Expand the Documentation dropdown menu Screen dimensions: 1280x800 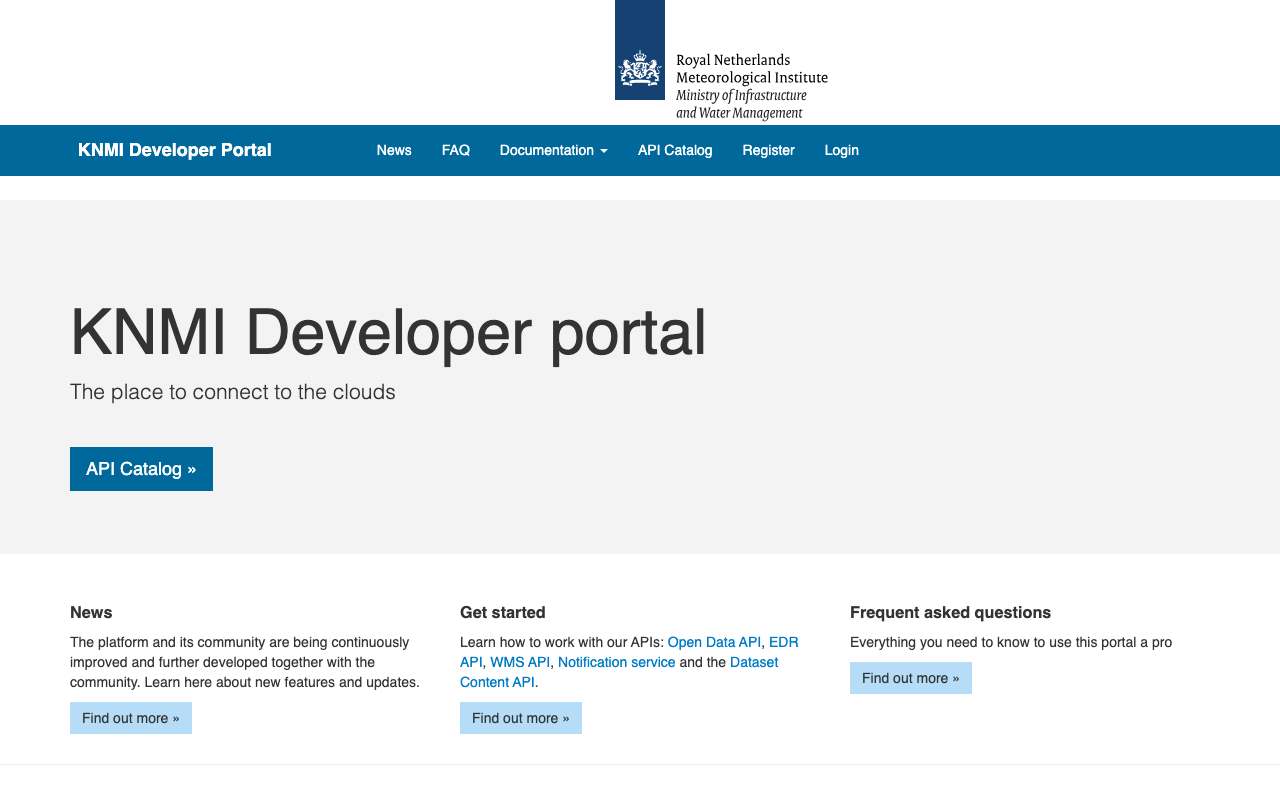click(554, 150)
